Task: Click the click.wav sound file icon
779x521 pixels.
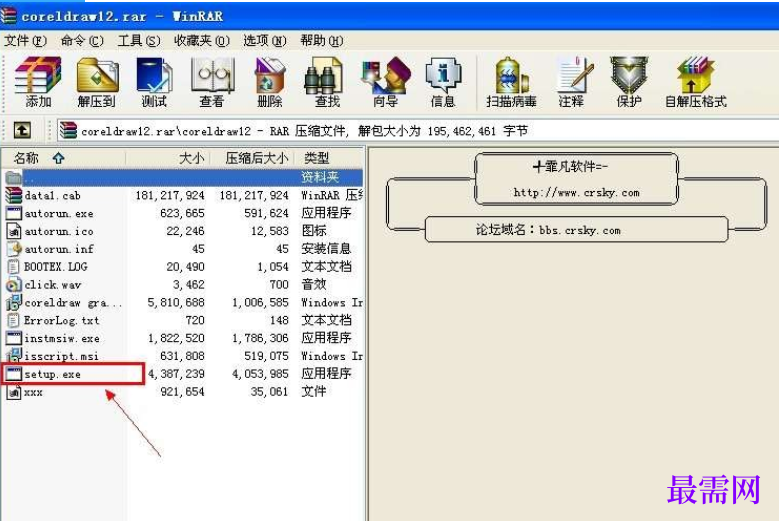Action: click(x=13, y=285)
